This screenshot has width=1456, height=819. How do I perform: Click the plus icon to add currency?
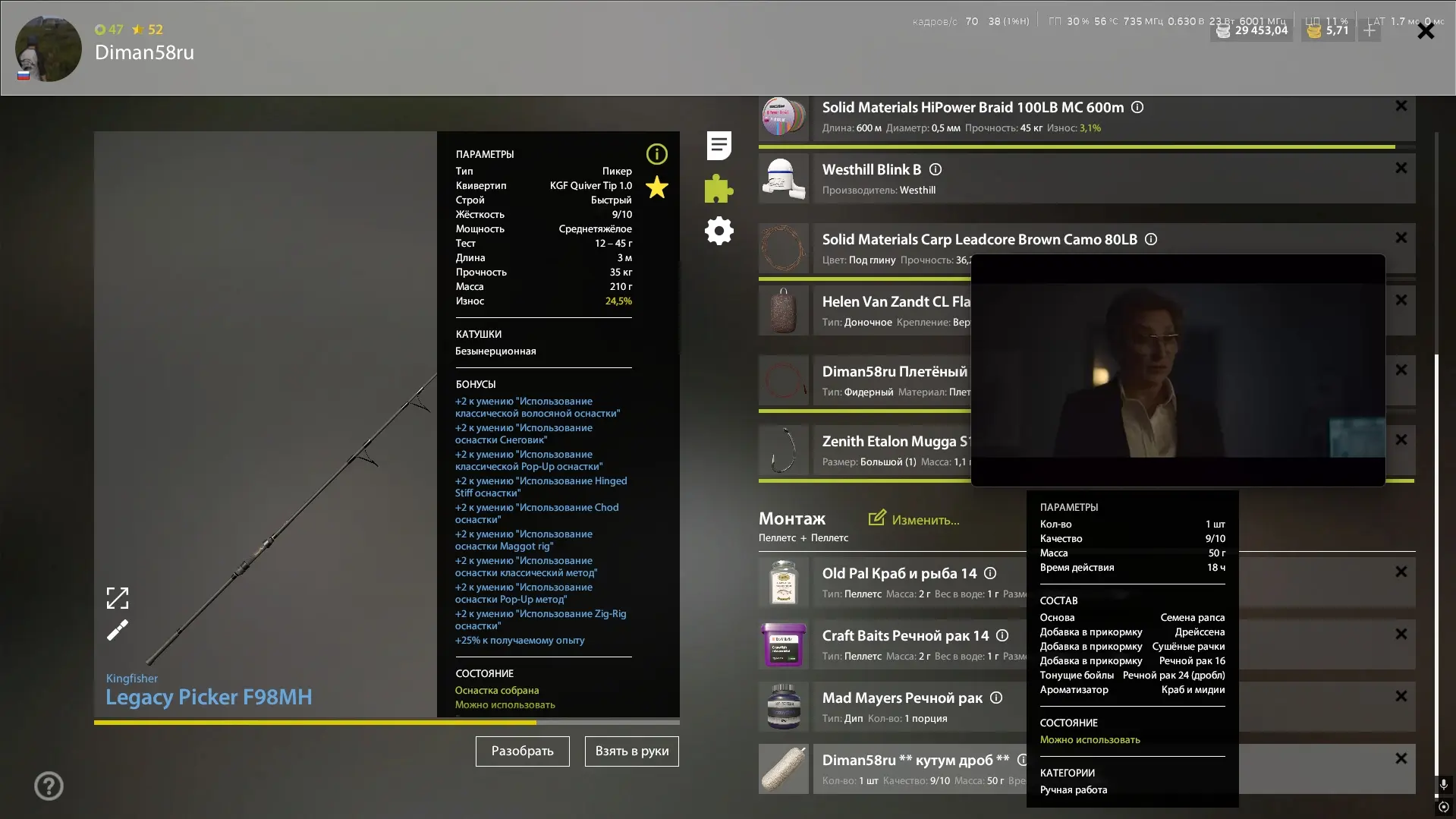click(x=1370, y=30)
